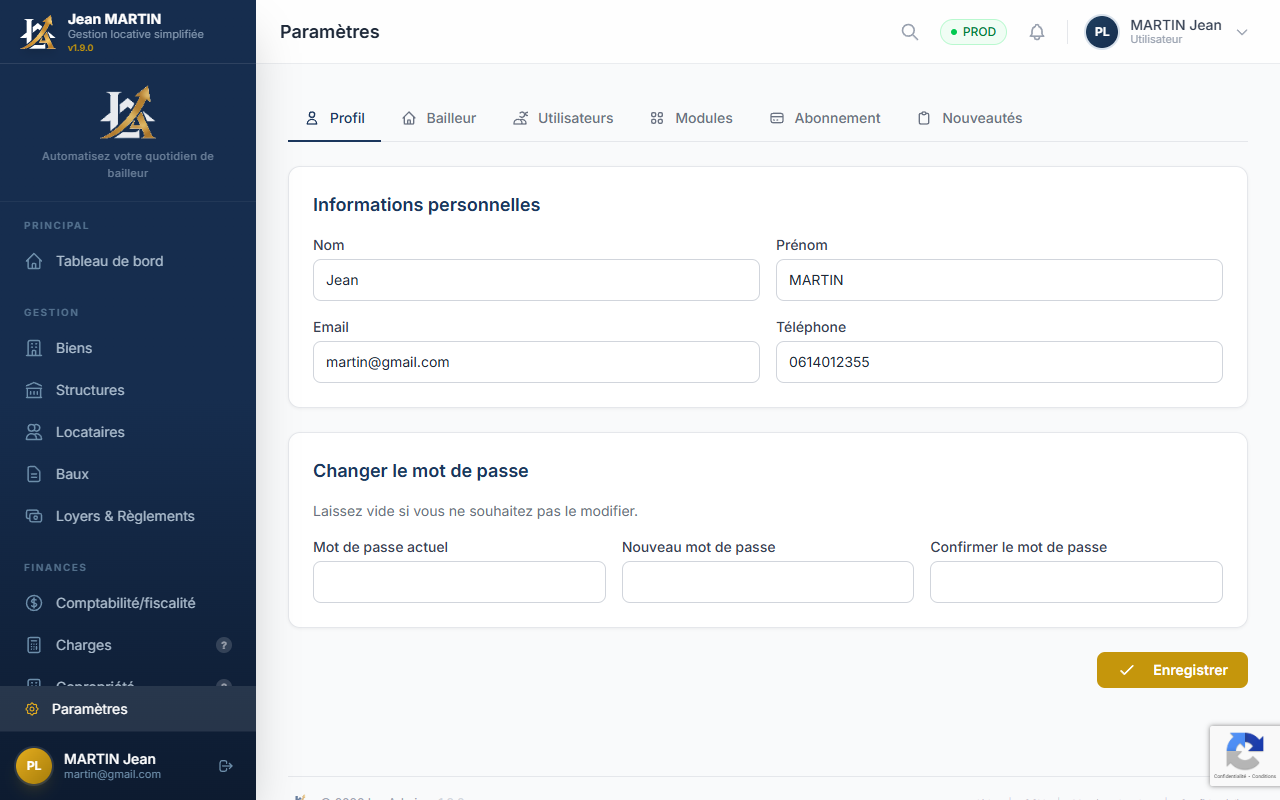The image size is (1280, 800).
Task: Click the question badge next to Charges
Action: tap(223, 645)
